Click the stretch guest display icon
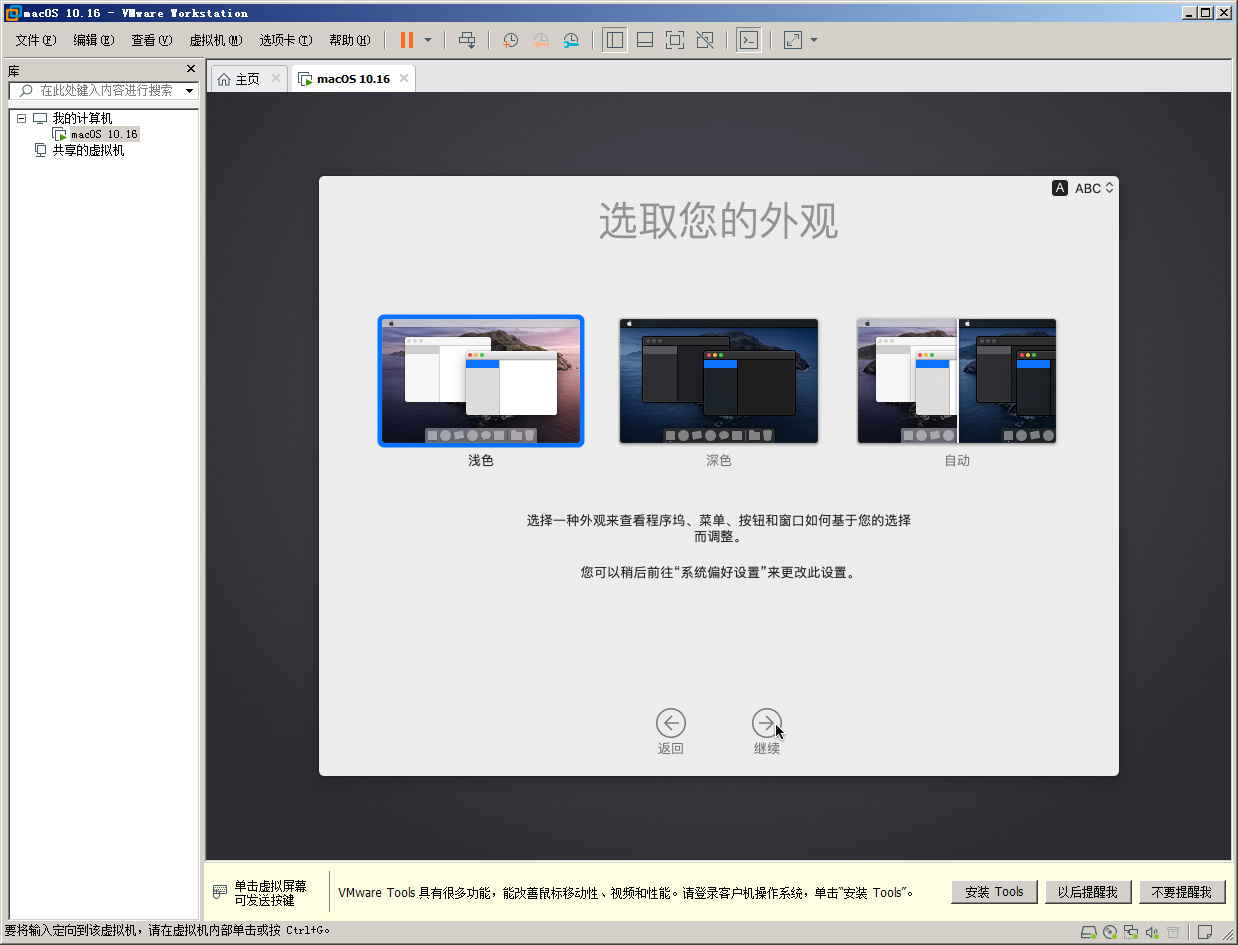The height and width of the screenshot is (945, 1238). [793, 40]
